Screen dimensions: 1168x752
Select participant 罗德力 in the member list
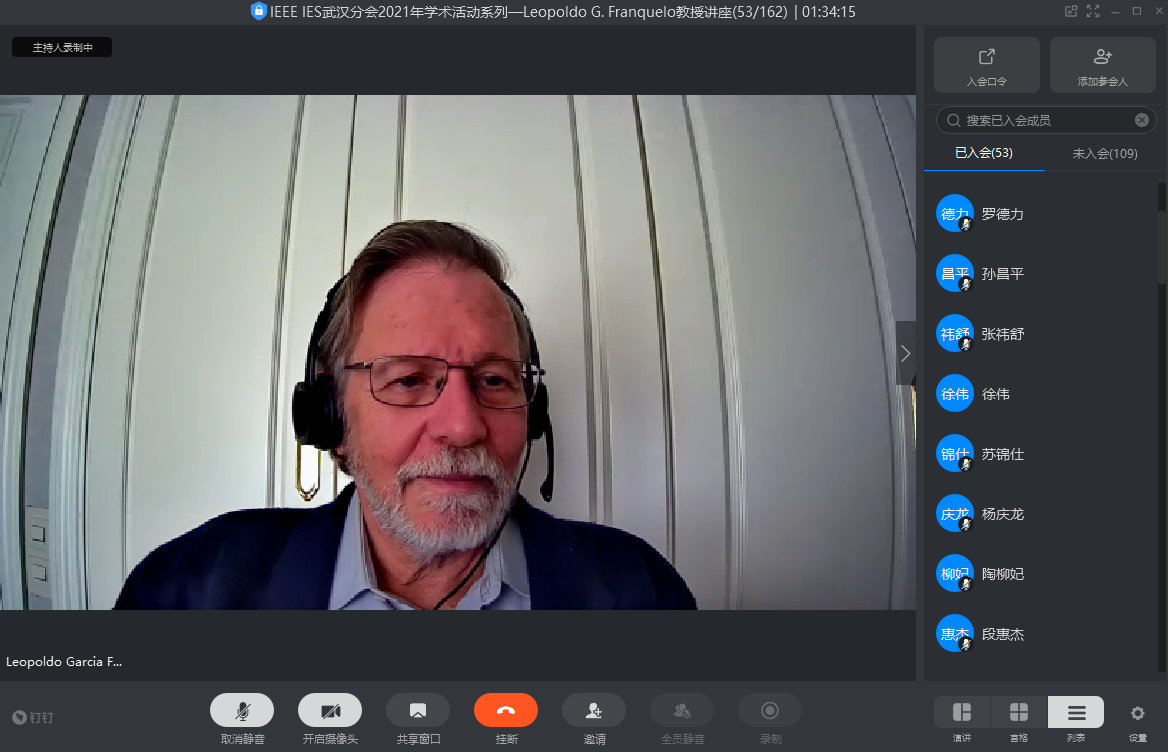click(x=1002, y=214)
